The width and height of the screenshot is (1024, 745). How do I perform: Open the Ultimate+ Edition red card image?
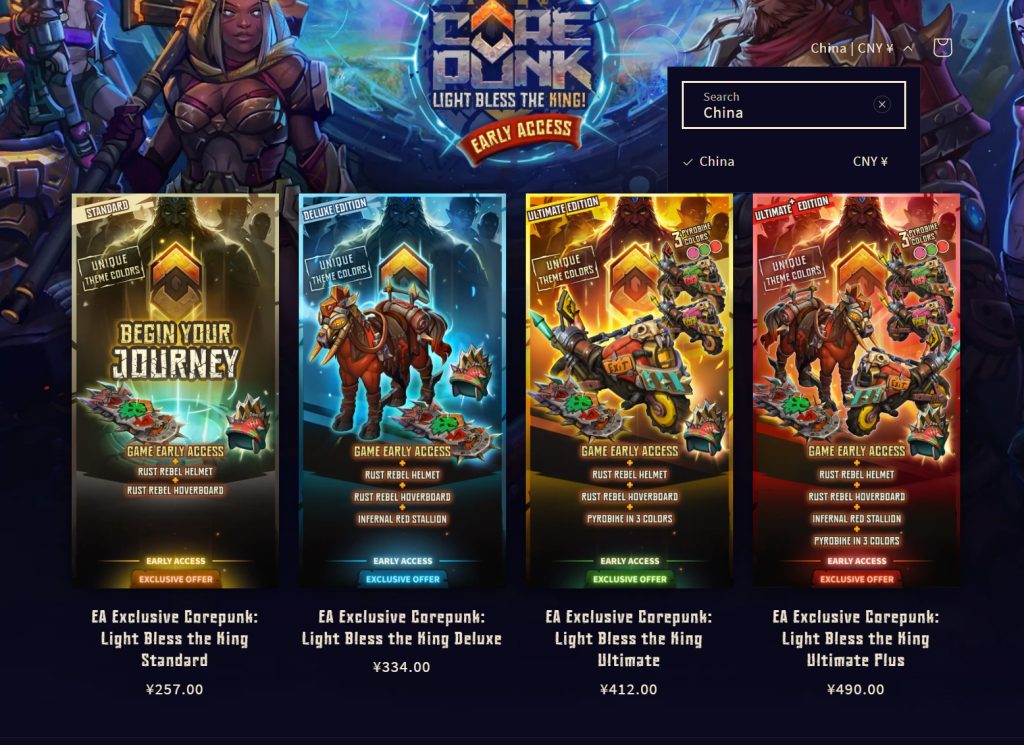click(856, 391)
